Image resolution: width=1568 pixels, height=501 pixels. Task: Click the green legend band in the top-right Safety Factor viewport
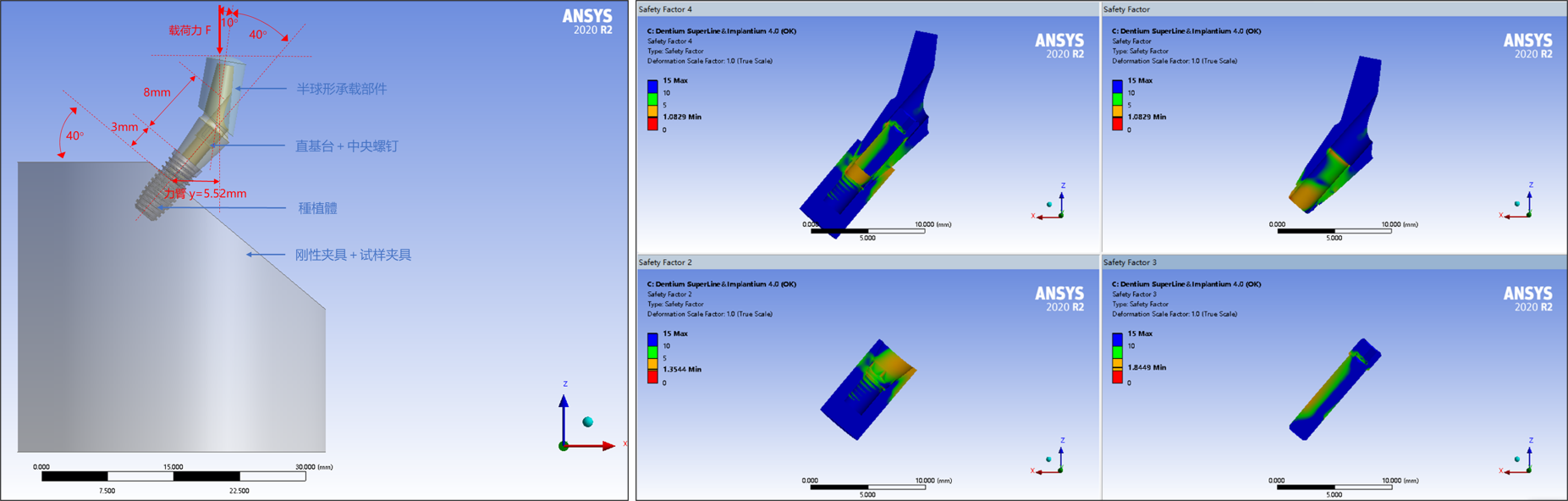1117,99
